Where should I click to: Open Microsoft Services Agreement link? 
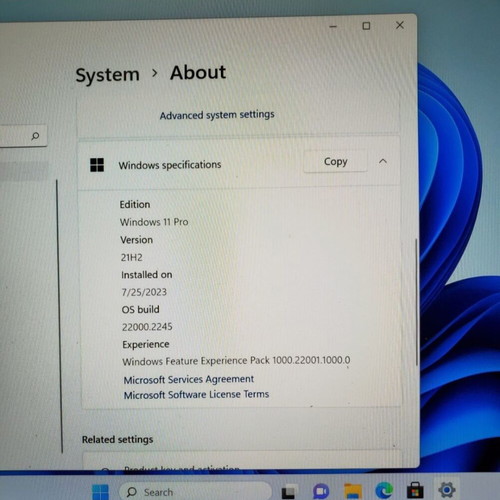189,379
